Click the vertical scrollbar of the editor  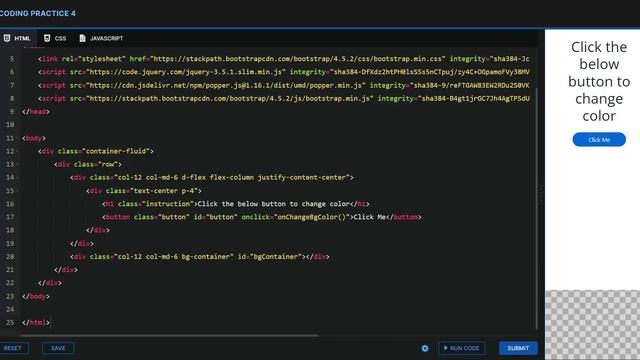pos(536,208)
